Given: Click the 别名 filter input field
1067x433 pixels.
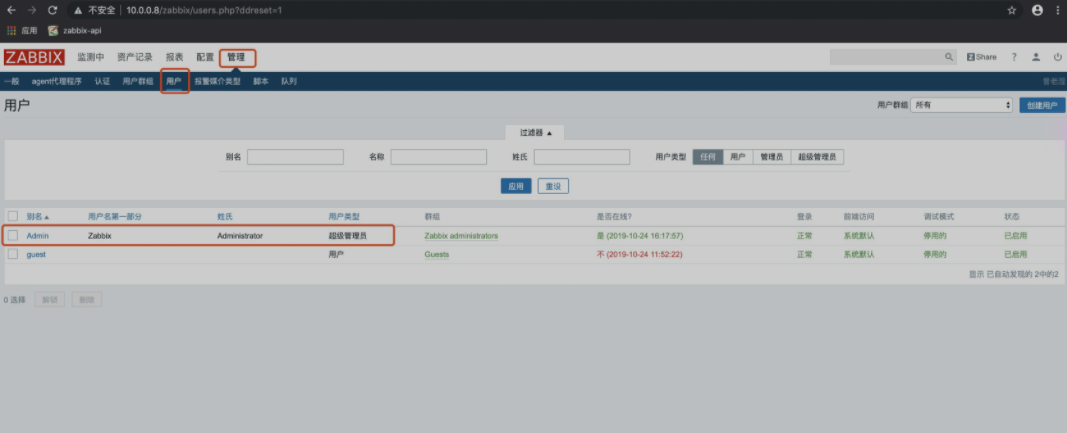Looking at the screenshot, I should click(295, 157).
